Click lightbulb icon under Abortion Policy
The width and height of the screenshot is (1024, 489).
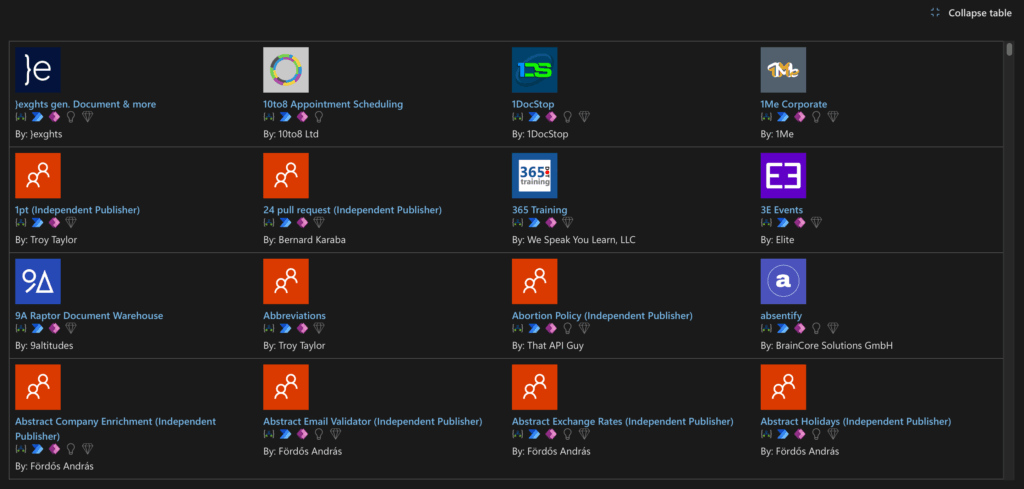(568, 328)
